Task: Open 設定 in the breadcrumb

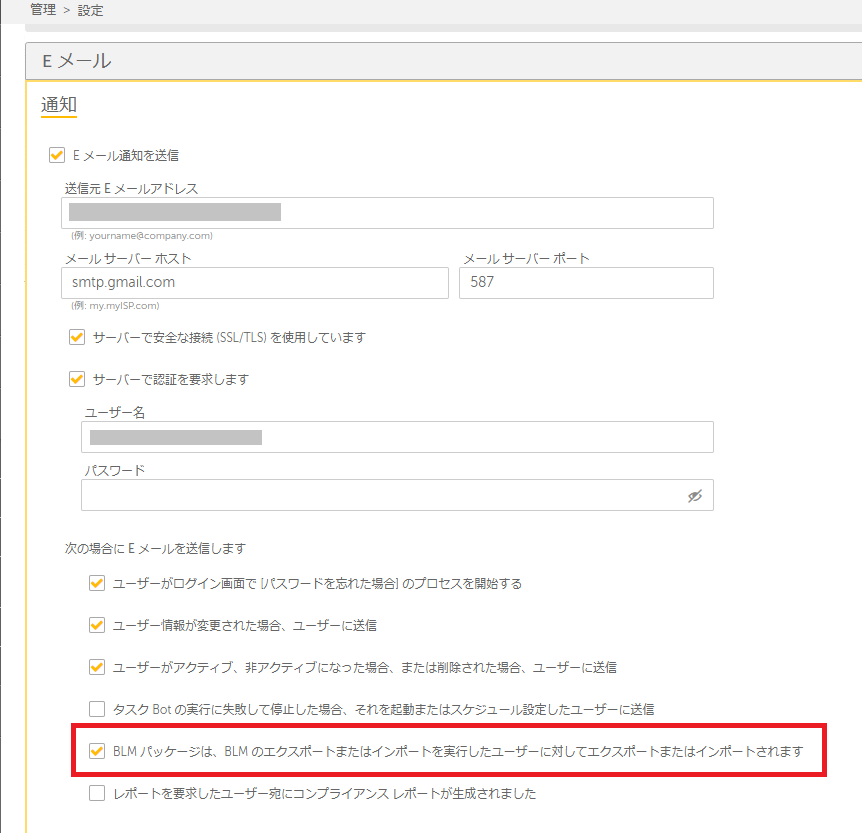Action: 90,10
